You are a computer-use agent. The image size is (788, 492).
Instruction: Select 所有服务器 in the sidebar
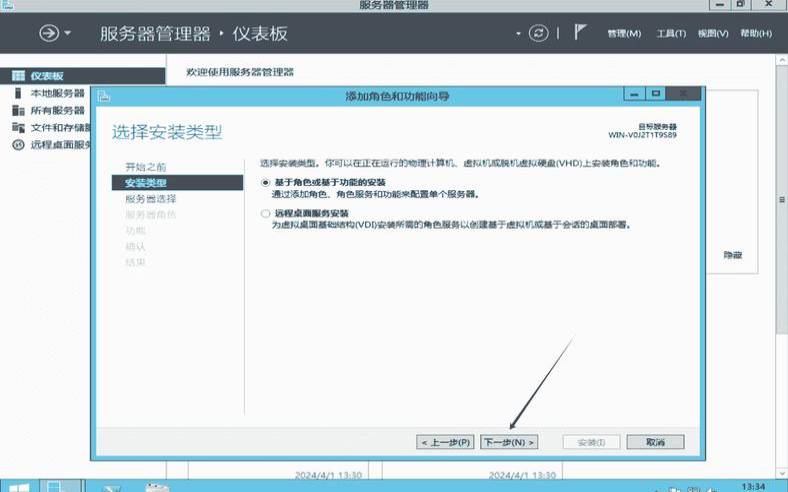57,111
